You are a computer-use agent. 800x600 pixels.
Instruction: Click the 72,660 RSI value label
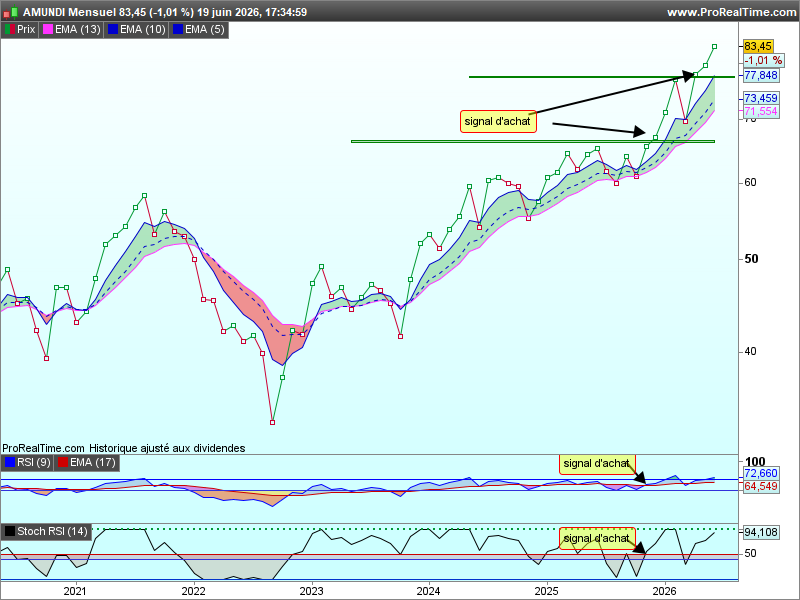[x=761, y=473]
